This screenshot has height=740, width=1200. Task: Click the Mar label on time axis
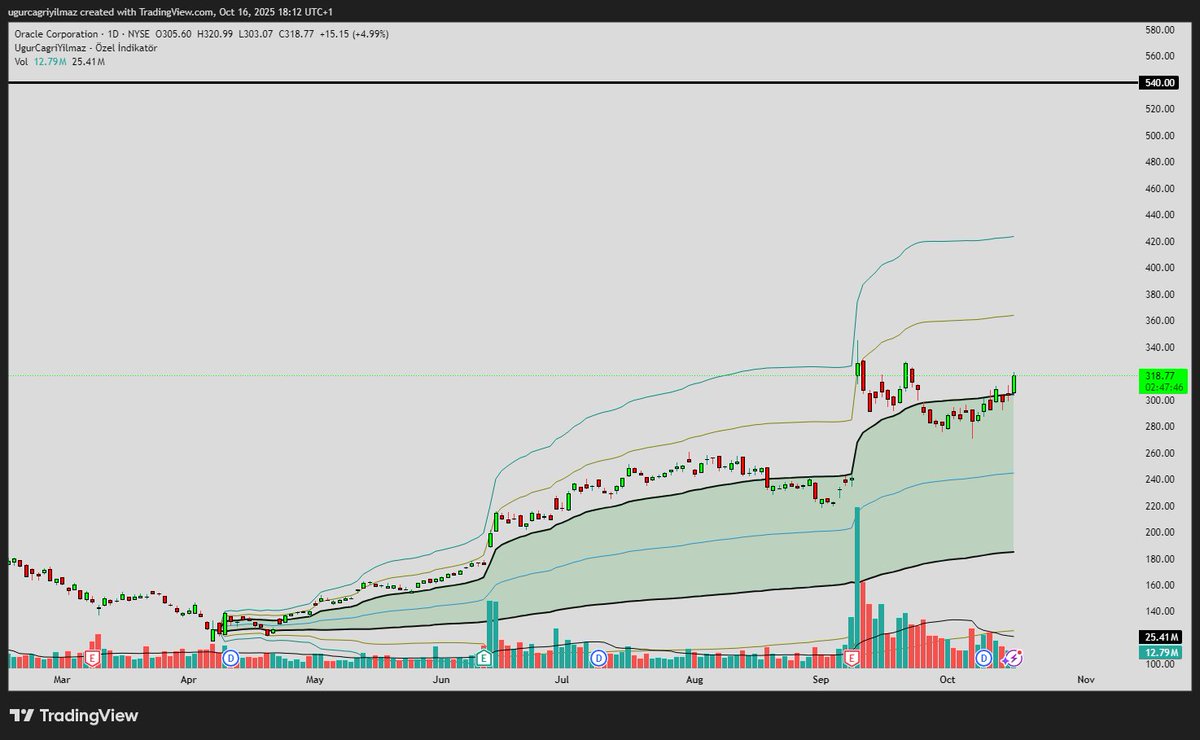[x=62, y=680]
